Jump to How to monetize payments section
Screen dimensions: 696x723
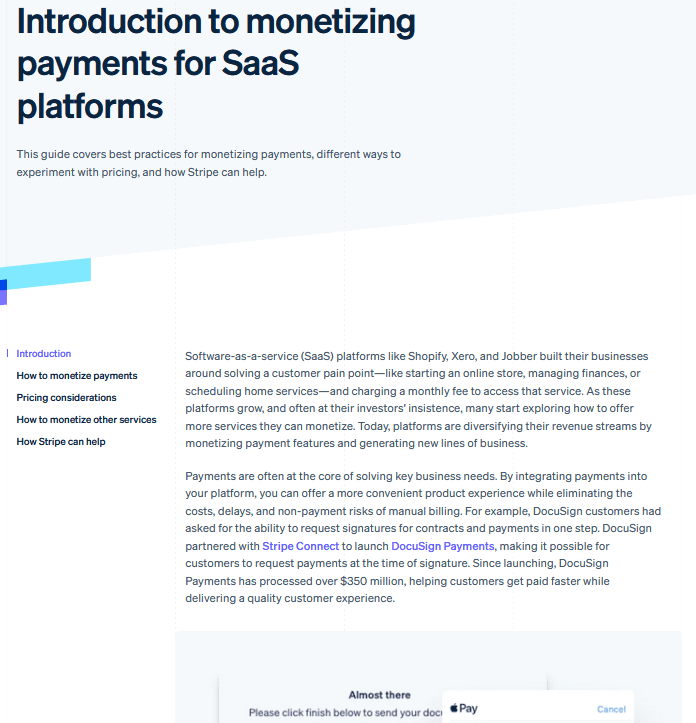tap(77, 376)
